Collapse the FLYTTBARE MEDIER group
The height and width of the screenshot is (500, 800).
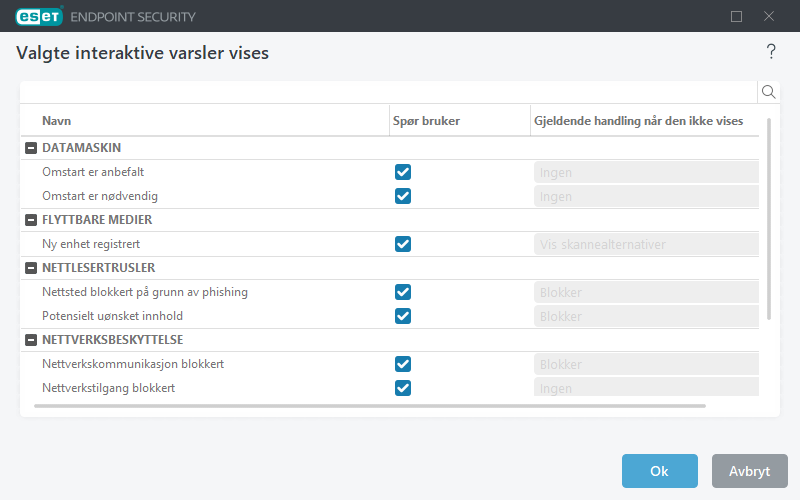31,220
